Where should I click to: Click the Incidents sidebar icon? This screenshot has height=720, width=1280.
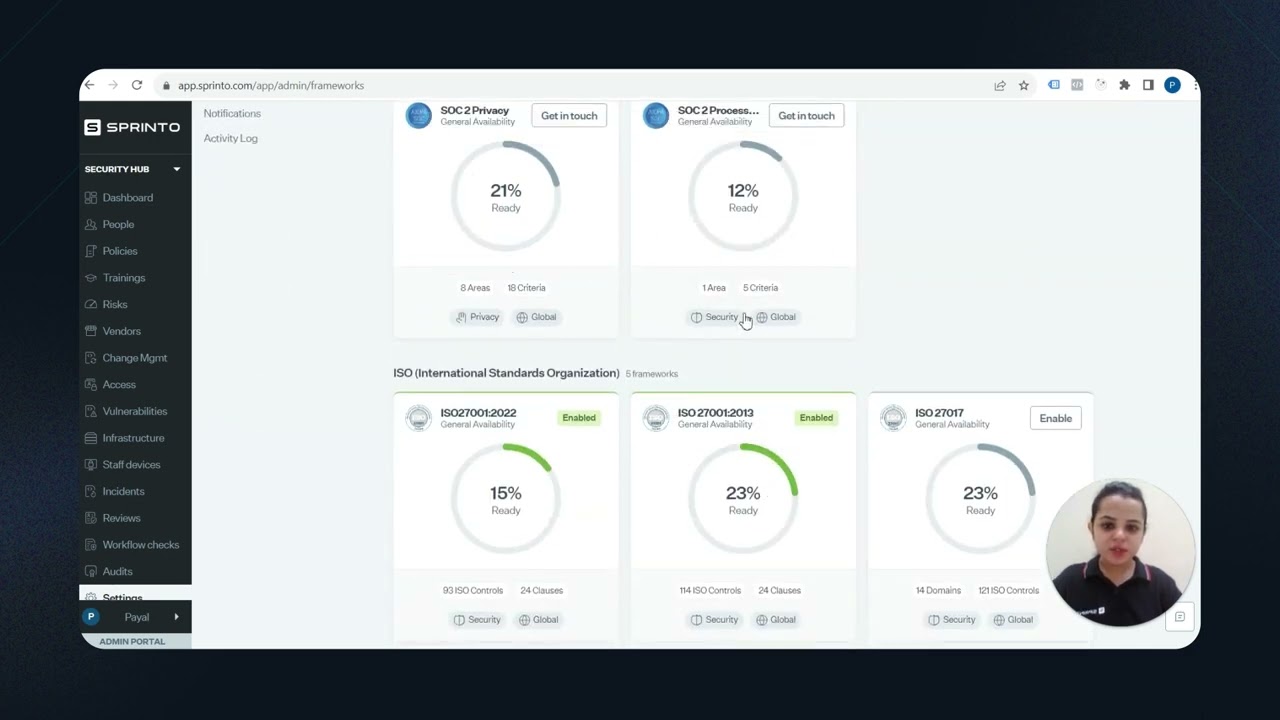(x=91, y=491)
